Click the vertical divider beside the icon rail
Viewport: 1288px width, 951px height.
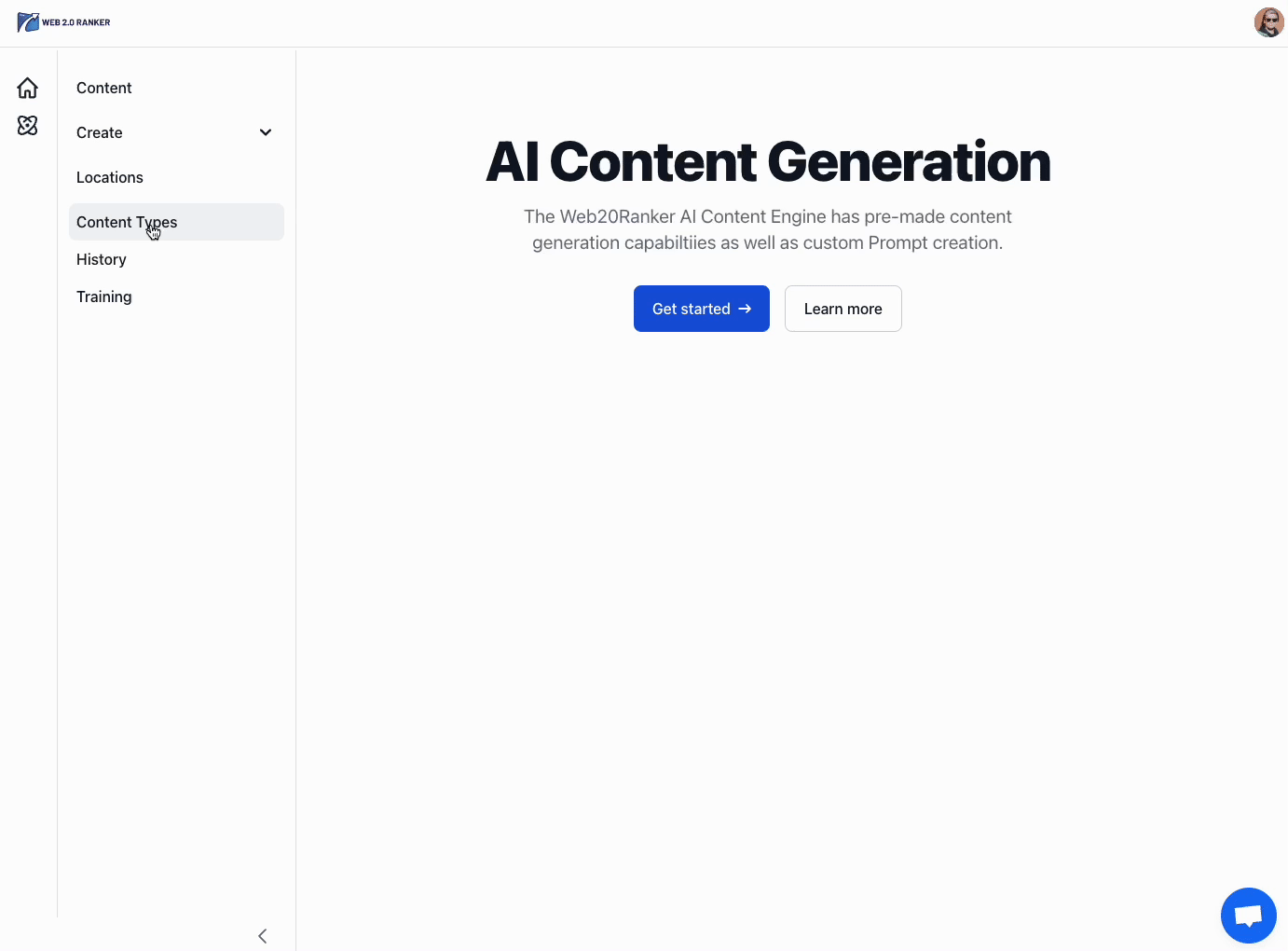click(58, 483)
